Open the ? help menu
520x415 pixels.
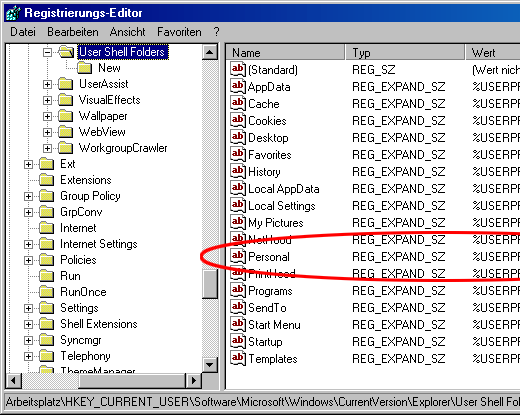(x=217, y=32)
